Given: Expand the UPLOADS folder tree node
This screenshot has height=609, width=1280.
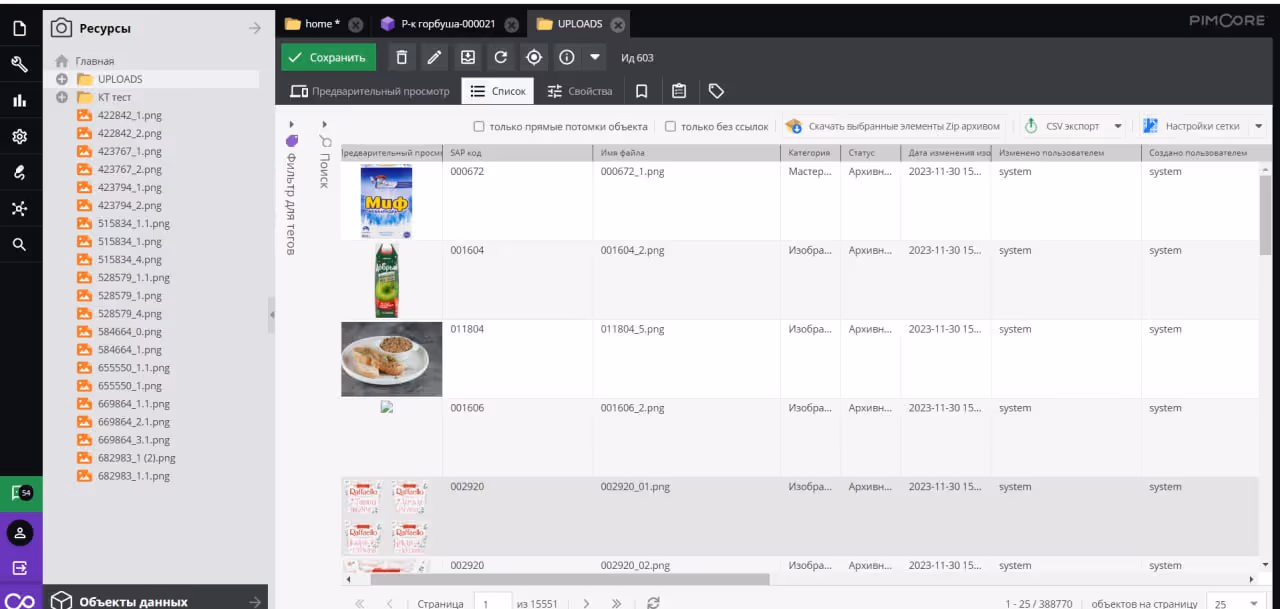Looking at the screenshot, I should coord(61,79).
